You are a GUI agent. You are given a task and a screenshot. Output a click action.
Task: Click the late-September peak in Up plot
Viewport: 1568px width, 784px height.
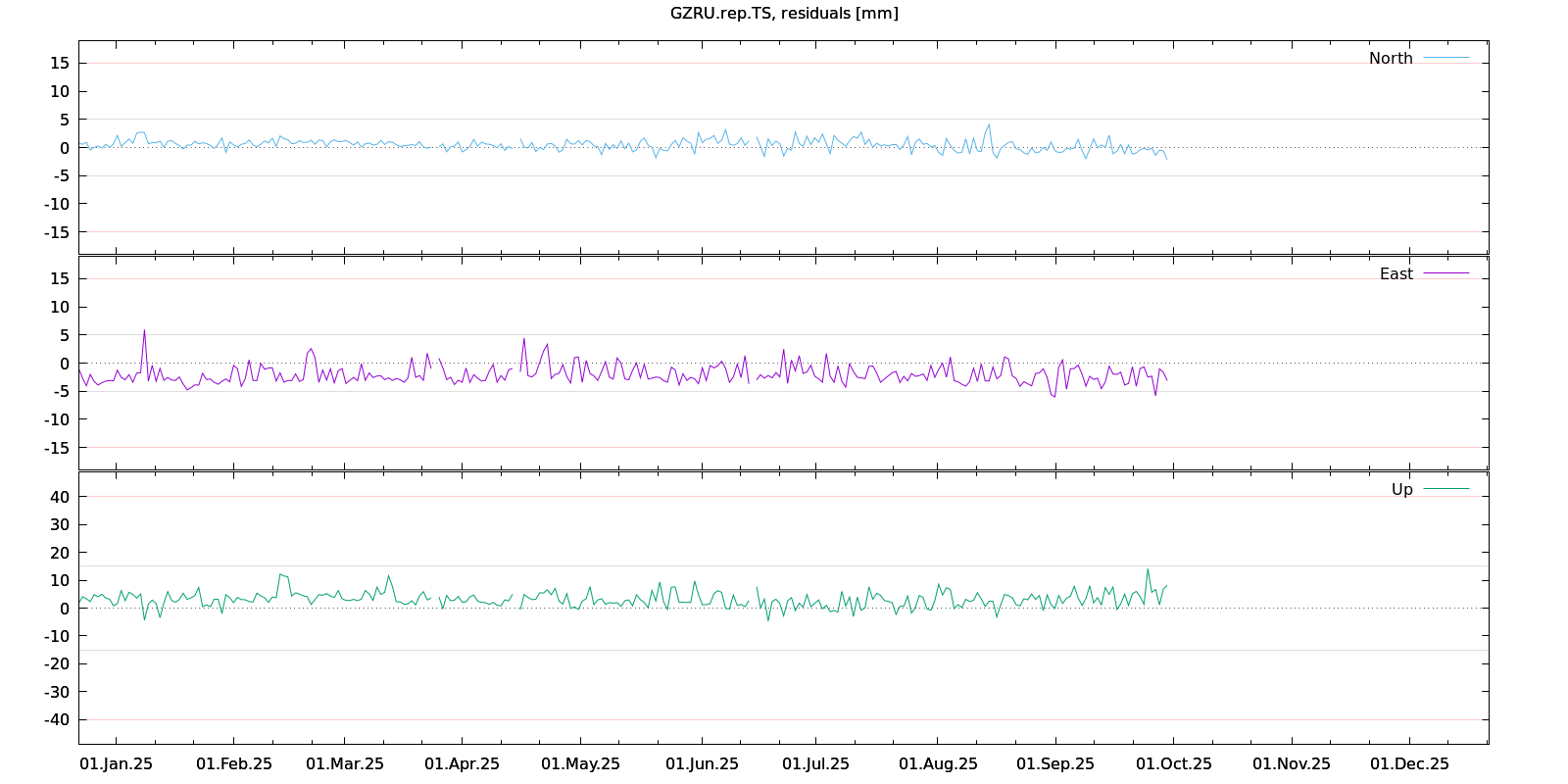1148,570
